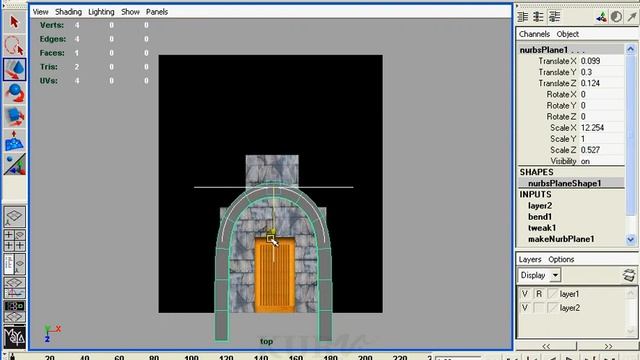
Task: Open the viewport Show menu
Action: point(130,12)
